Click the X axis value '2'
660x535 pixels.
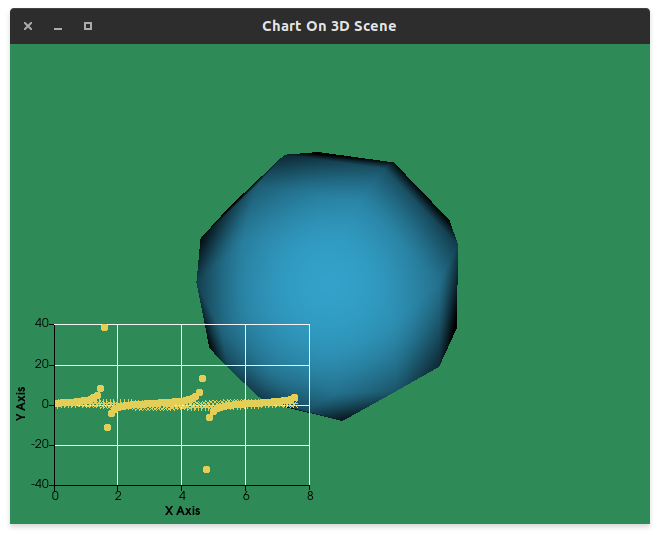118,496
